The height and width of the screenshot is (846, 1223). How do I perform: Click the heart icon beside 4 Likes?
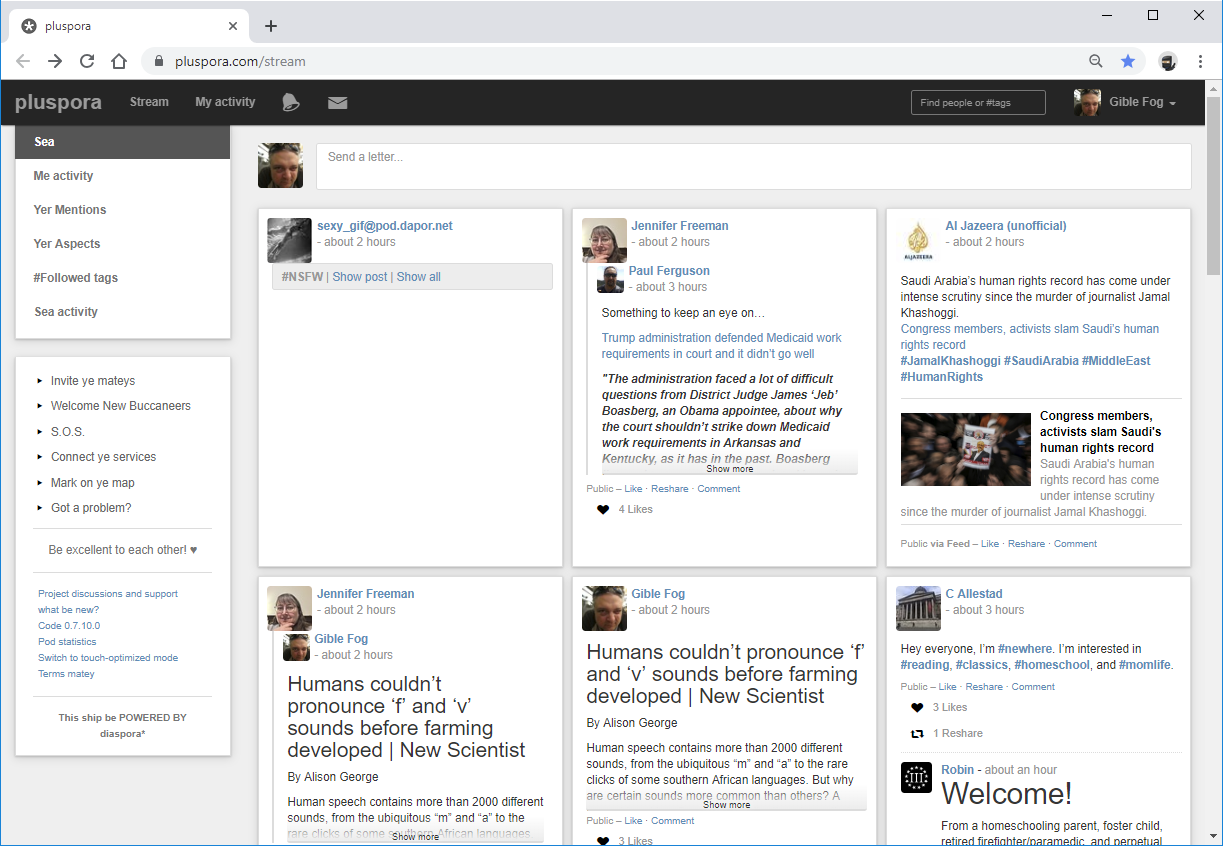coord(603,510)
